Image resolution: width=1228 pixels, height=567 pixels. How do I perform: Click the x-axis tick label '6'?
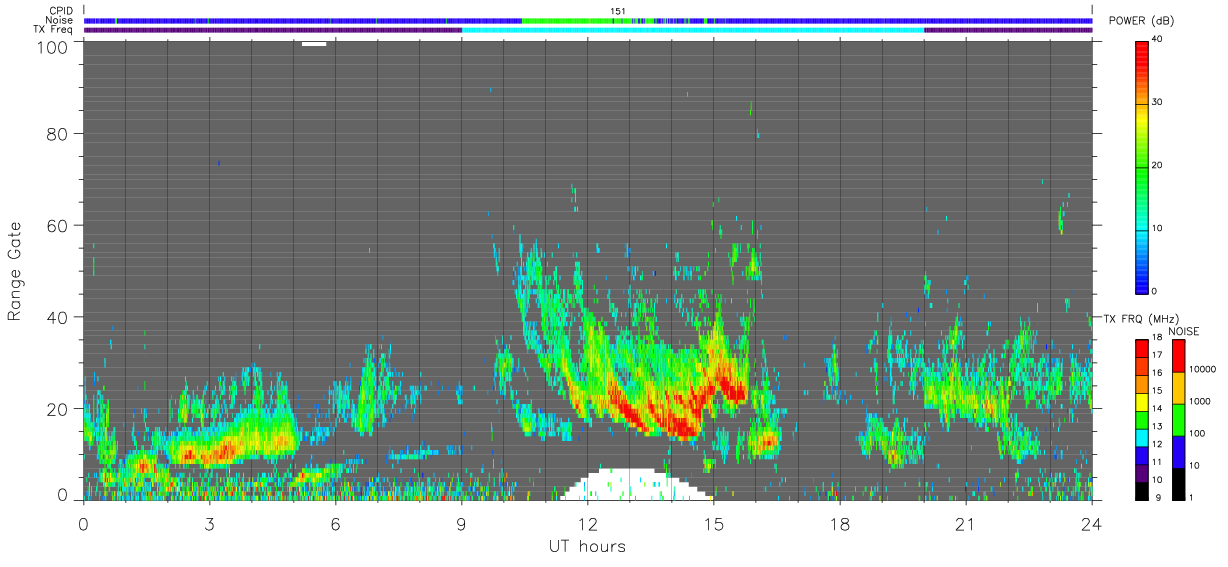pos(335,524)
